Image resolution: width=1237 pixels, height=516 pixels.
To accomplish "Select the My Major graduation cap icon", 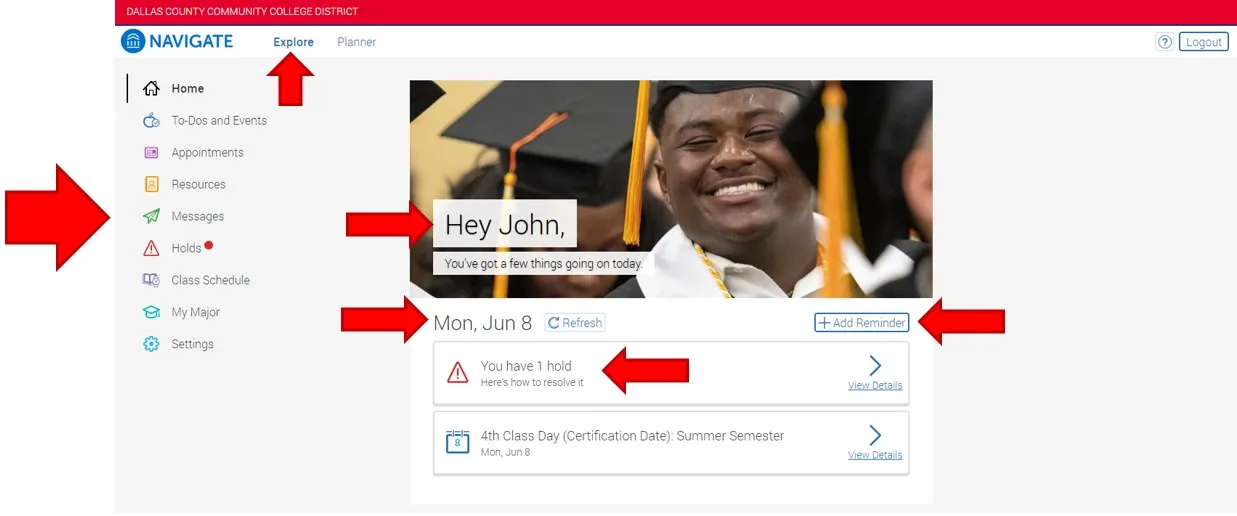I will 152,313.
